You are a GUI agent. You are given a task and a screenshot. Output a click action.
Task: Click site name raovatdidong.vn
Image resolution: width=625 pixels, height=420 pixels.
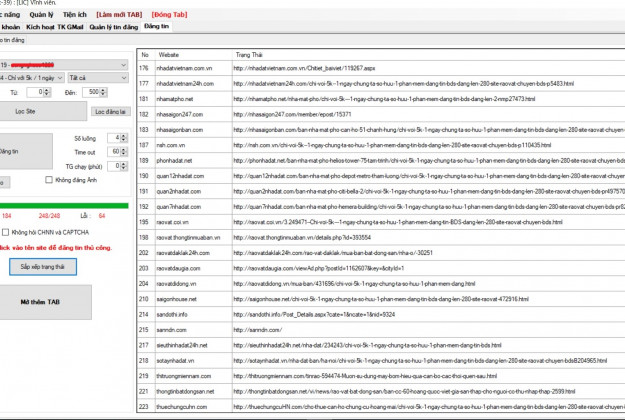pos(176,284)
